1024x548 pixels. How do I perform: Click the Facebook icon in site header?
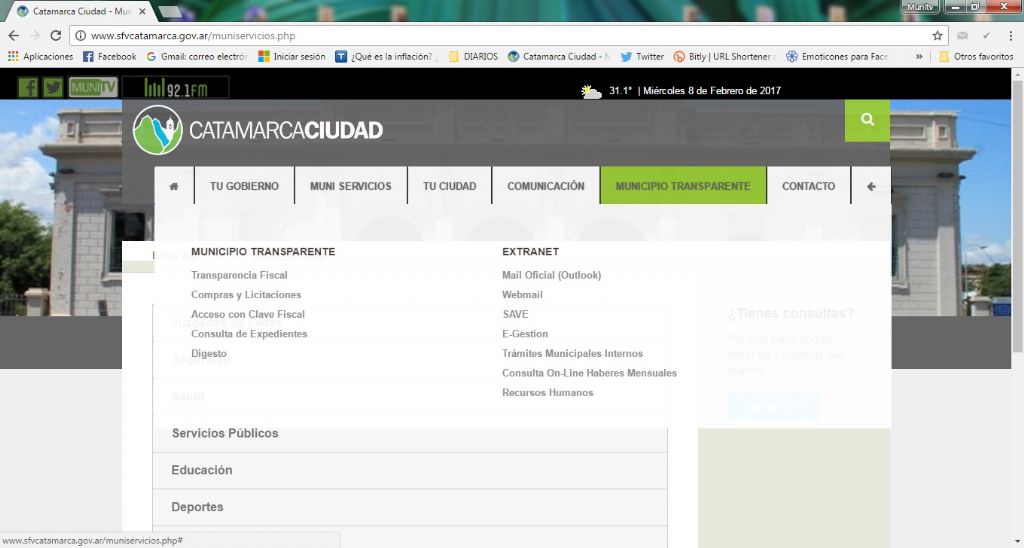coord(28,87)
